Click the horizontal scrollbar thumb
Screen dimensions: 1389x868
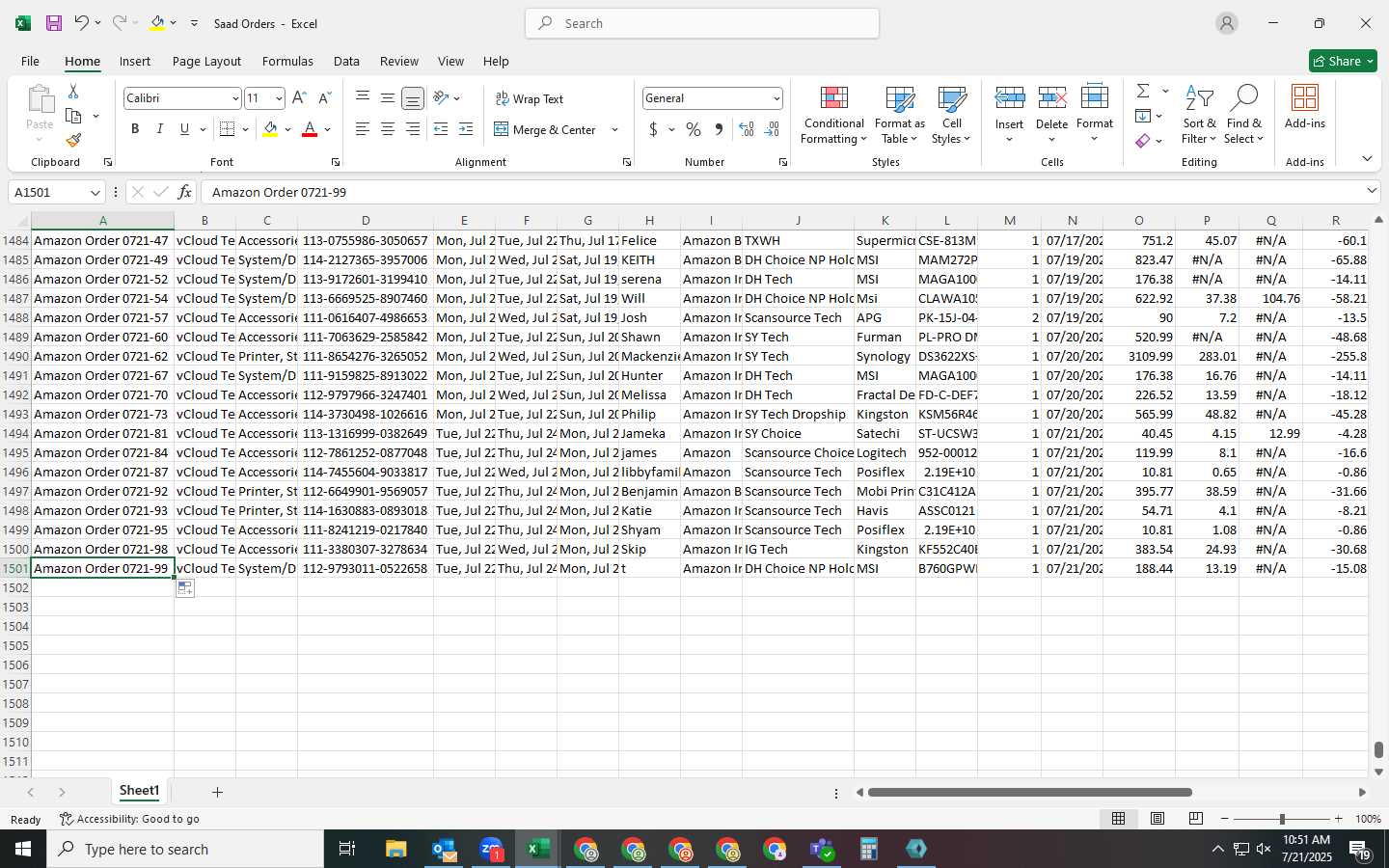click(x=1029, y=793)
